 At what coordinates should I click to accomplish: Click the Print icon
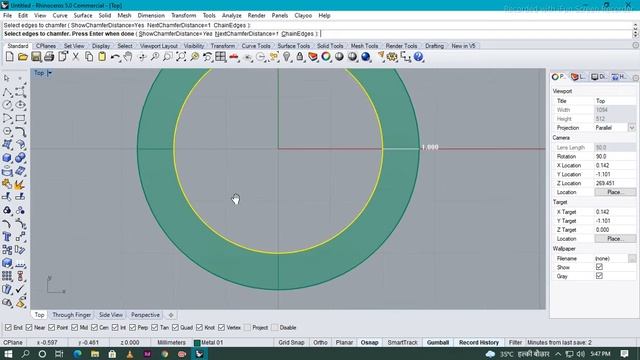49,57
